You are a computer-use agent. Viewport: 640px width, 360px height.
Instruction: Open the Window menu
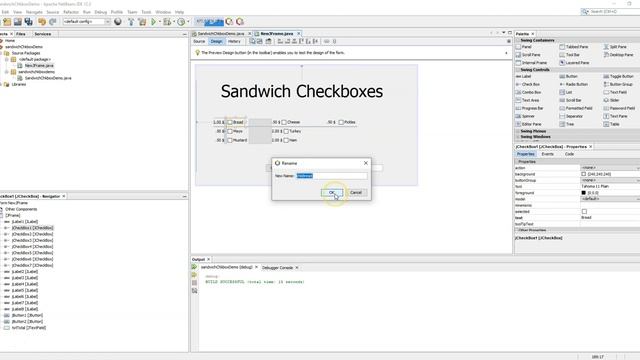[163, 12]
